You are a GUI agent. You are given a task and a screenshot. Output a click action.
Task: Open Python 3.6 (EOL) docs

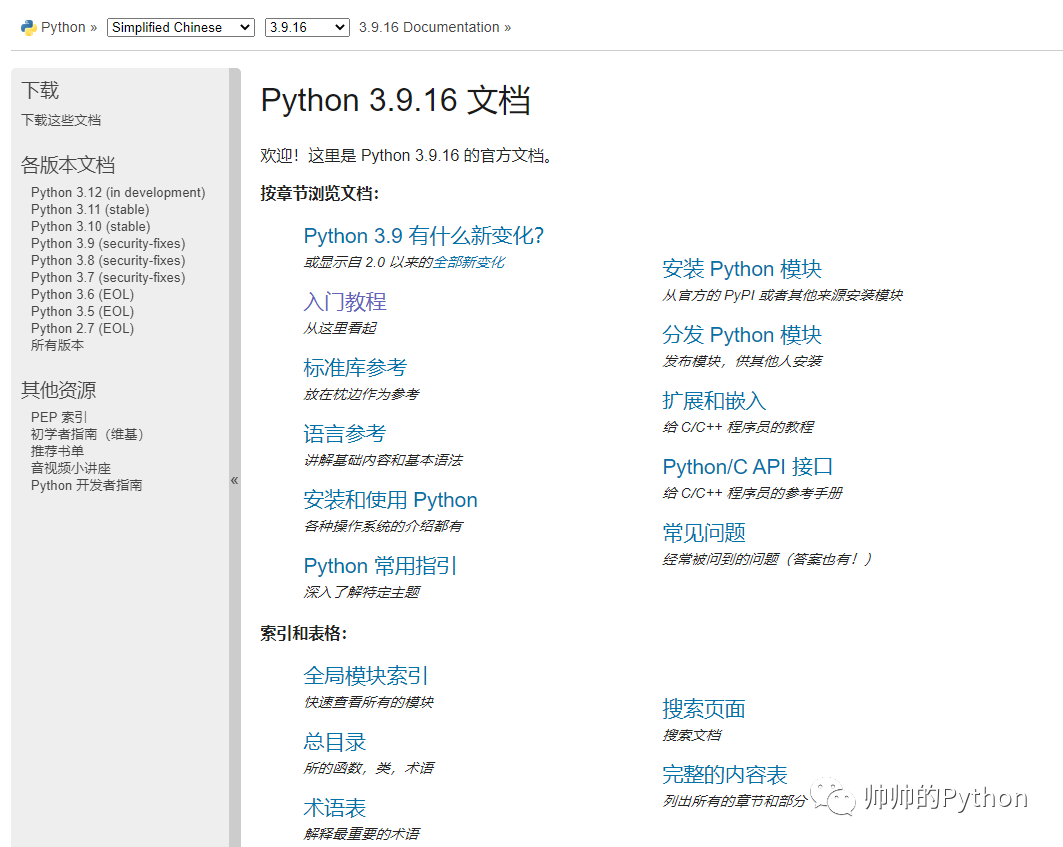pyautogui.click(x=82, y=294)
